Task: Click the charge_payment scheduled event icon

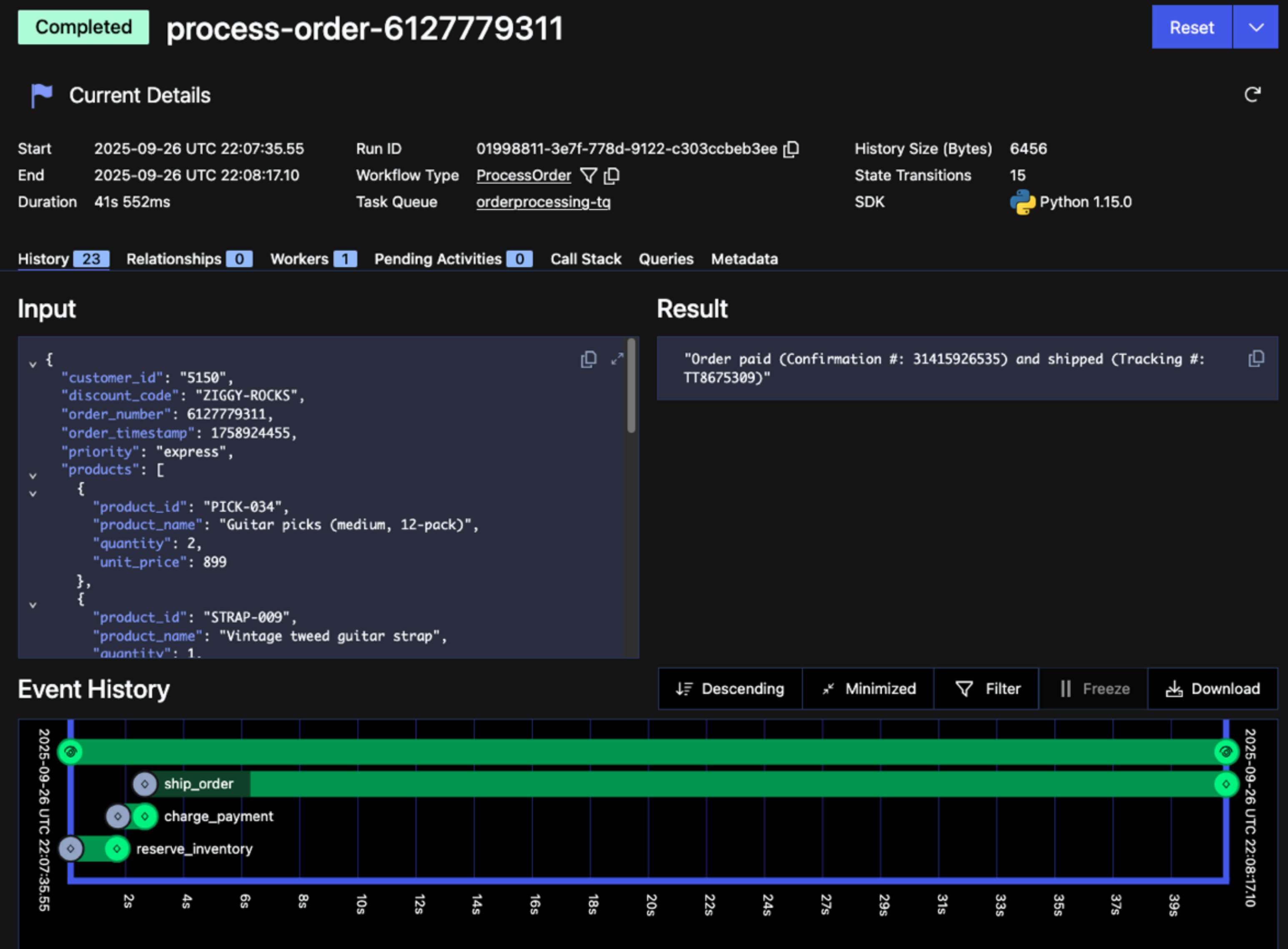Action: pos(118,816)
